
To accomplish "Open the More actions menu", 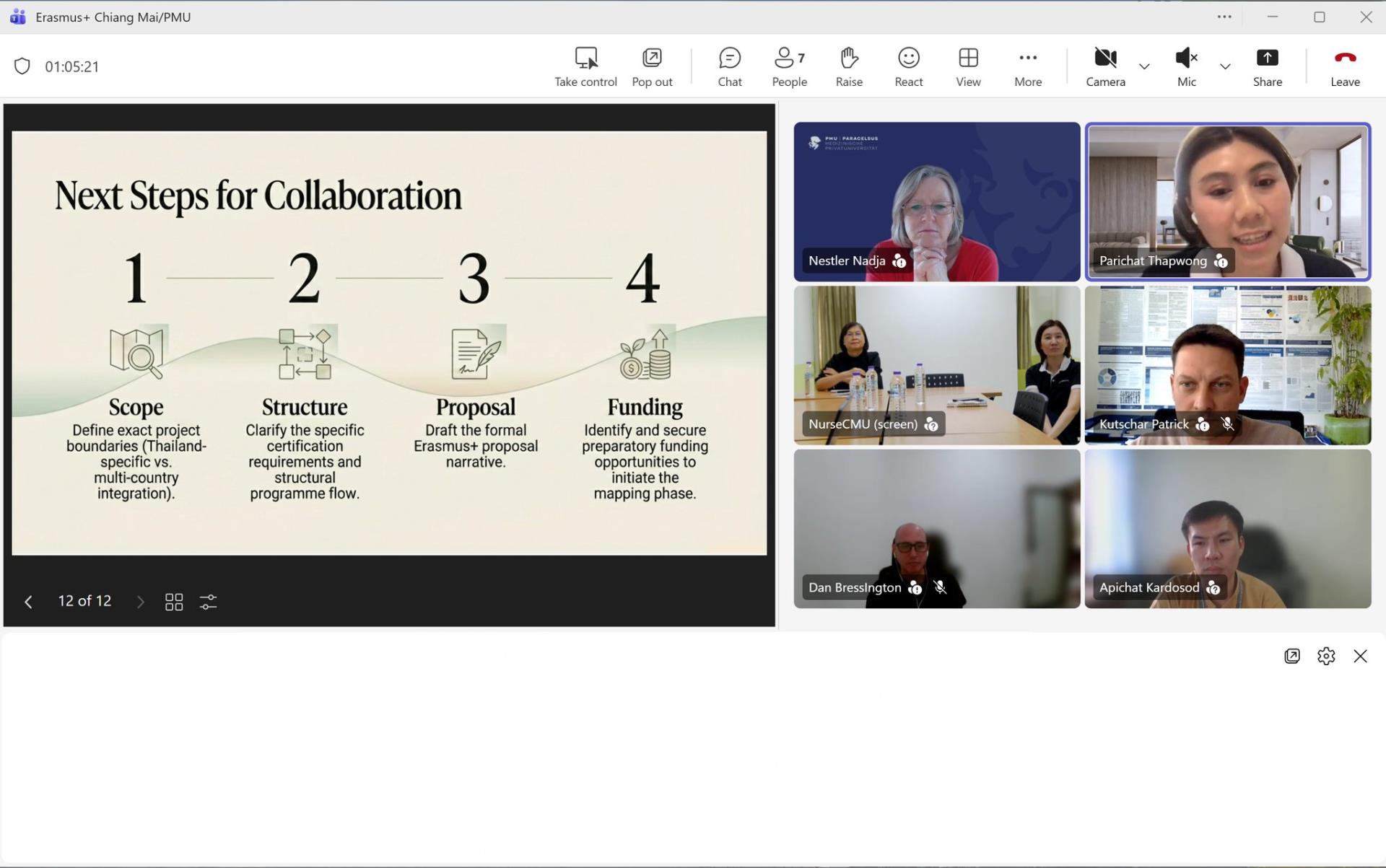I will click(1027, 66).
